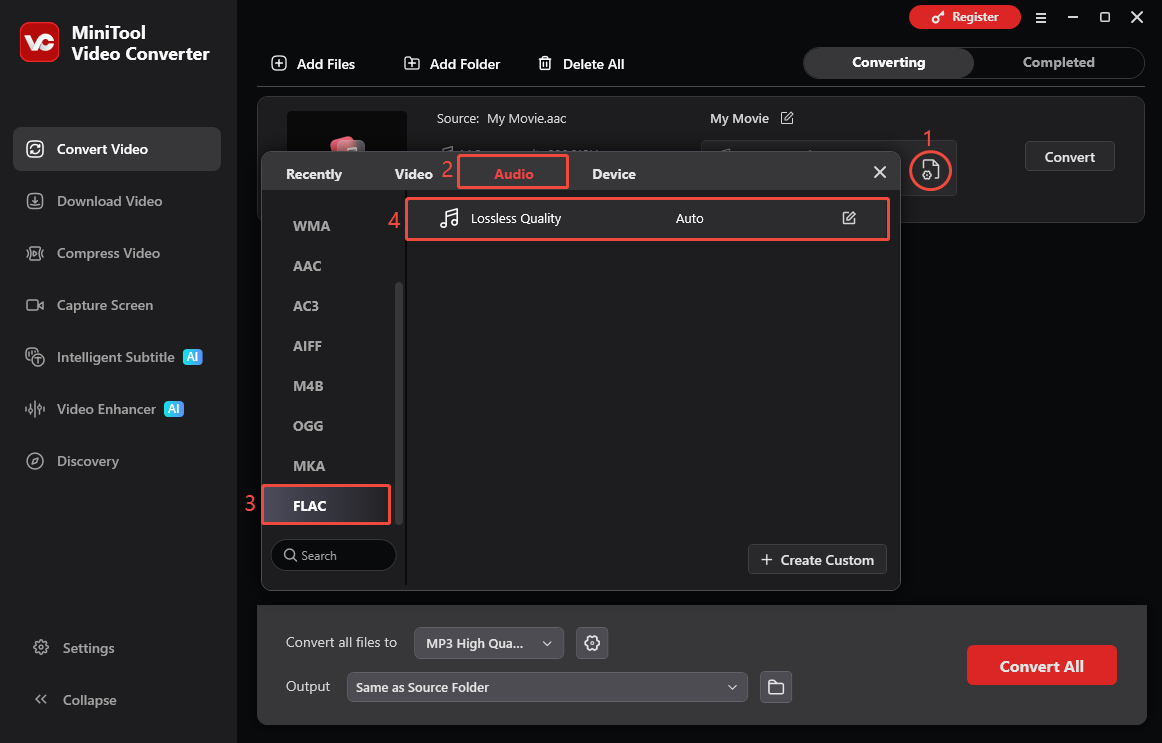Click the format Search field
Image resolution: width=1162 pixels, height=743 pixels.
click(x=333, y=555)
